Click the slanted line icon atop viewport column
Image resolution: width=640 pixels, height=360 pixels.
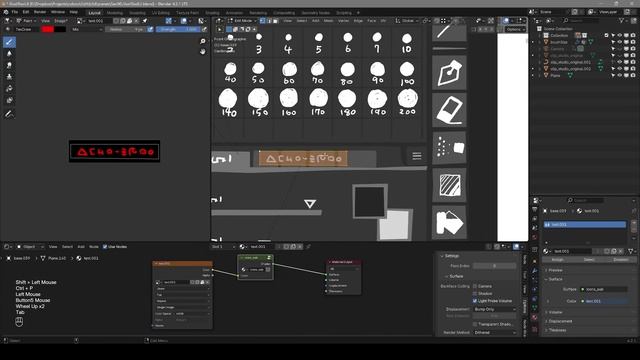coord(449,32)
